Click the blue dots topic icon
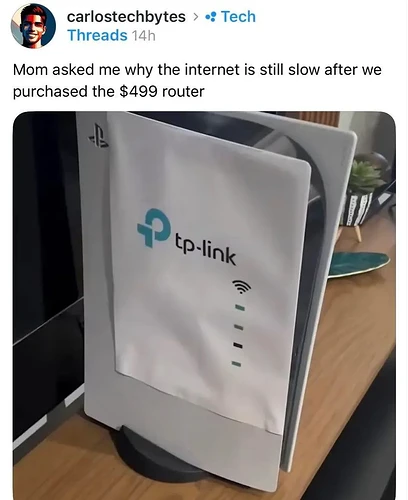Image resolution: width=408 pixels, height=500 pixels. (211, 17)
